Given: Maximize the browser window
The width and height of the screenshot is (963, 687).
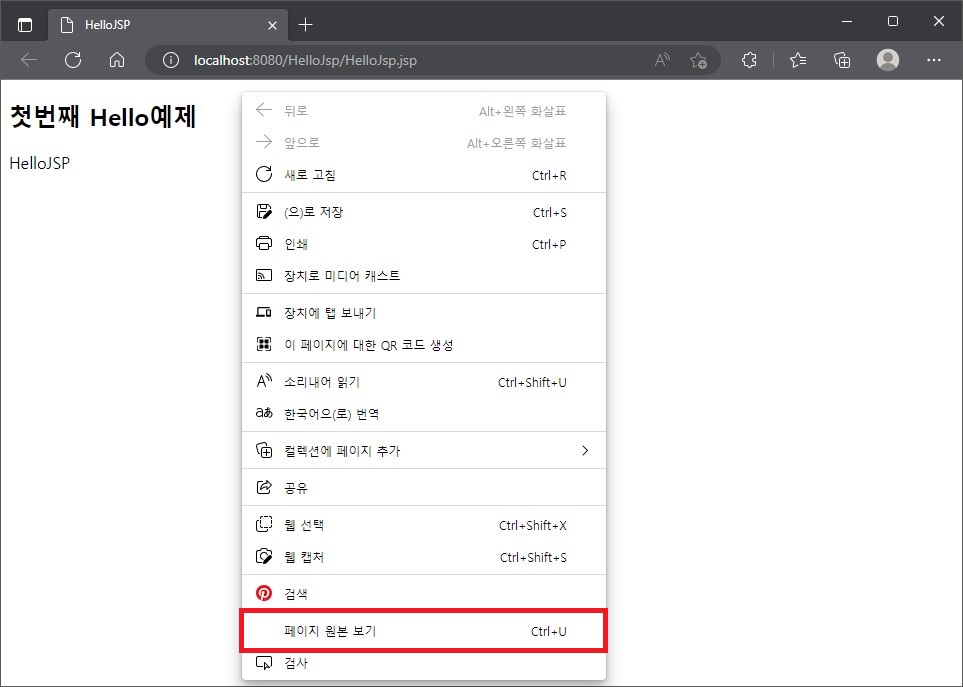Looking at the screenshot, I should [893, 21].
